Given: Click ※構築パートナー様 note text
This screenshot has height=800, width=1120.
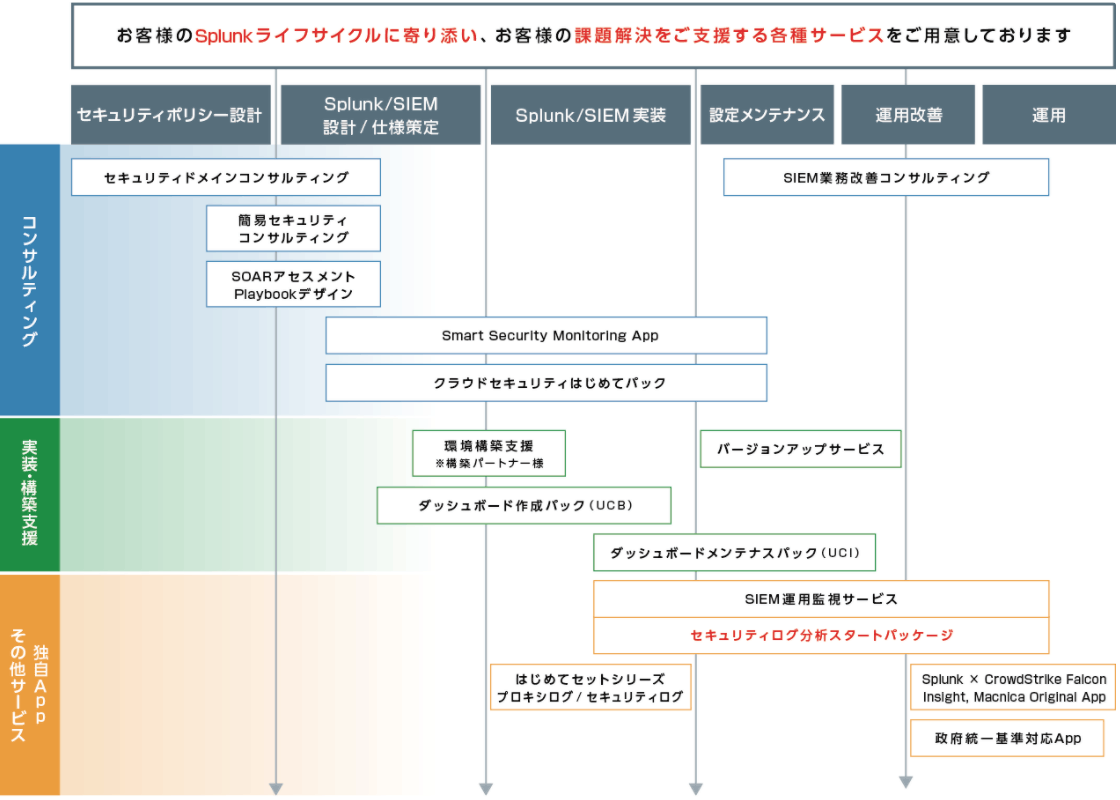Looking at the screenshot, I should click(x=489, y=464).
